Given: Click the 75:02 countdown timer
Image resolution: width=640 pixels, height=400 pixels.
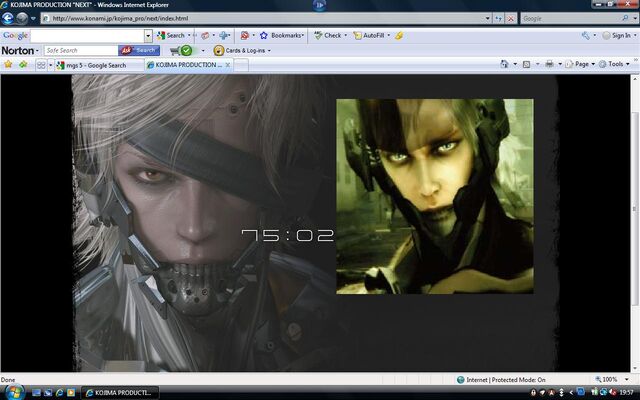Looking at the screenshot, I should tap(288, 236).
